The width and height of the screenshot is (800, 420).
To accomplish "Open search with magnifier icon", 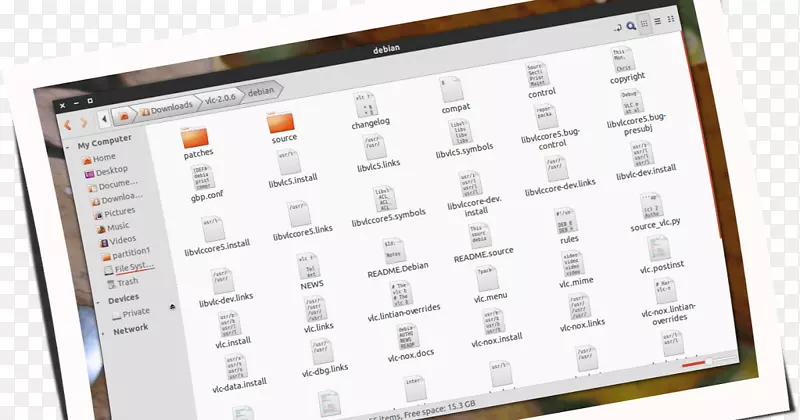I will click(x=631, y=26).
